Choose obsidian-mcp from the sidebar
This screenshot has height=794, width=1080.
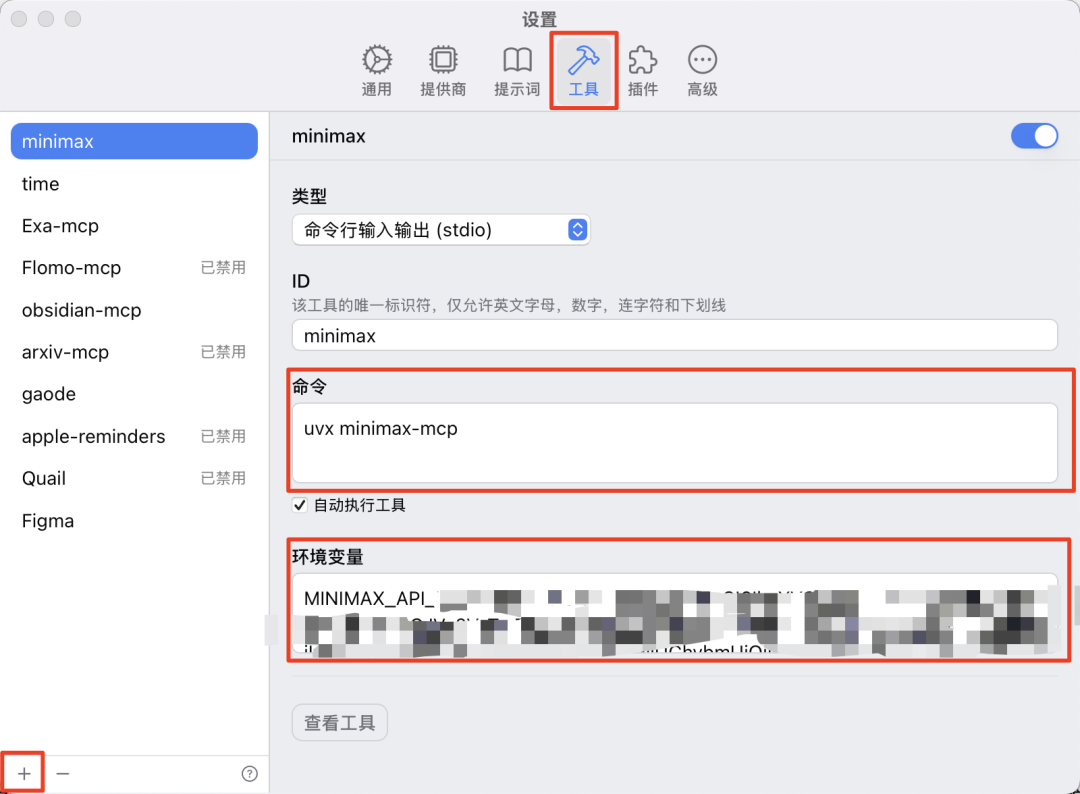(x=134, y=310)
